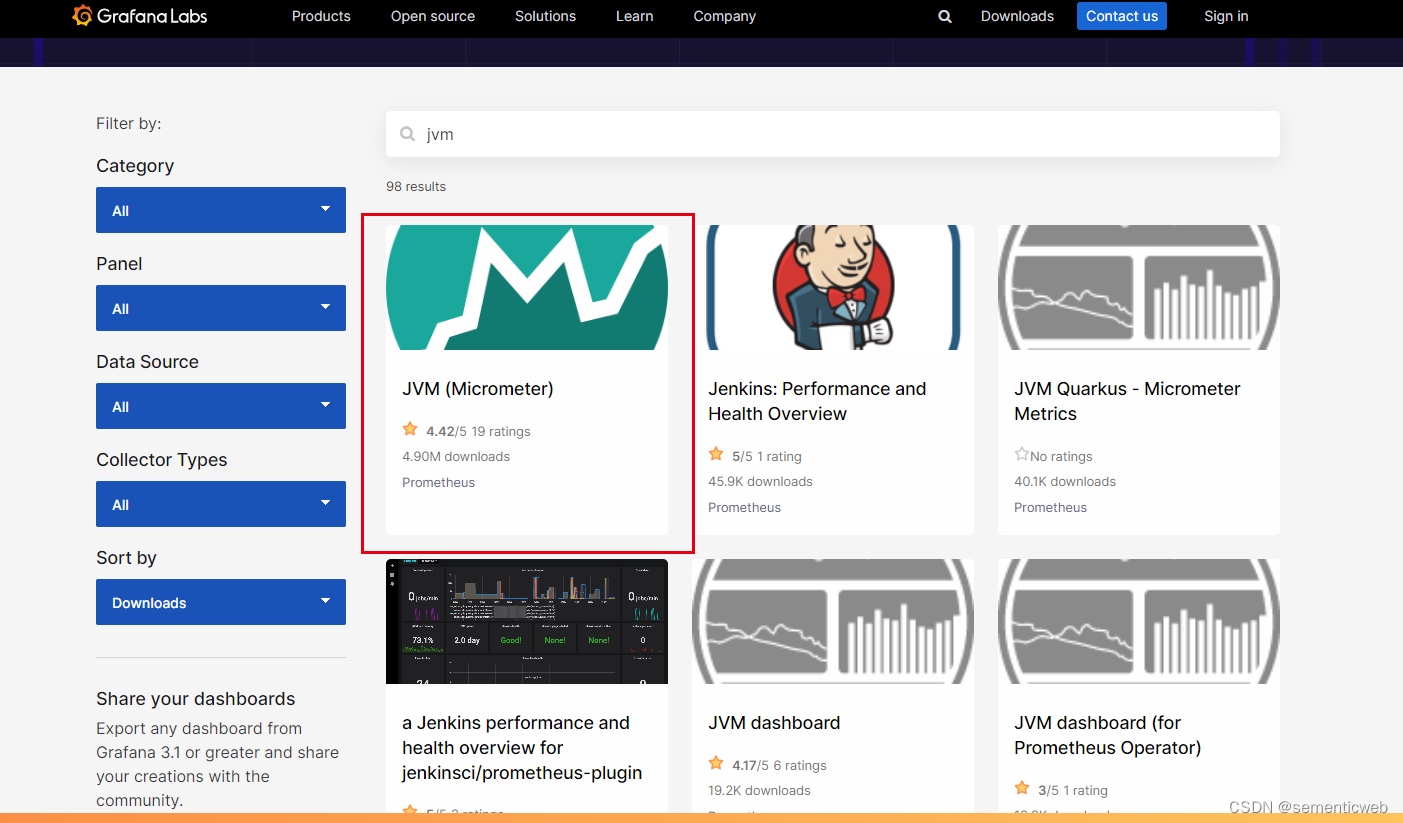Image resolution: width=1403 pixels, height=823 pixels.
Task: Click the 'Share your dashboards' heading
Action: pyautogui.click(x=196, y=699)
